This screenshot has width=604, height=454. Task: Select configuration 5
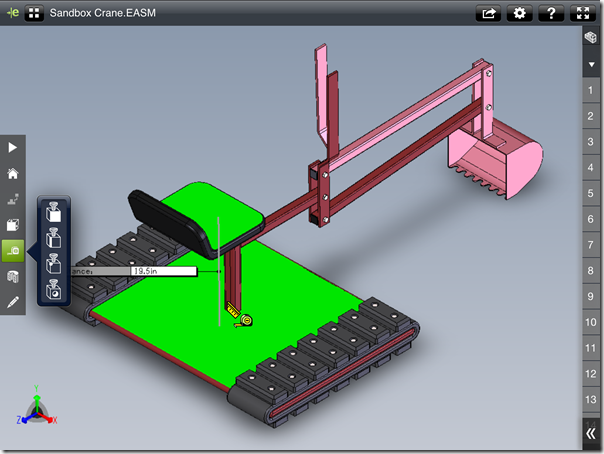(591, 193)
